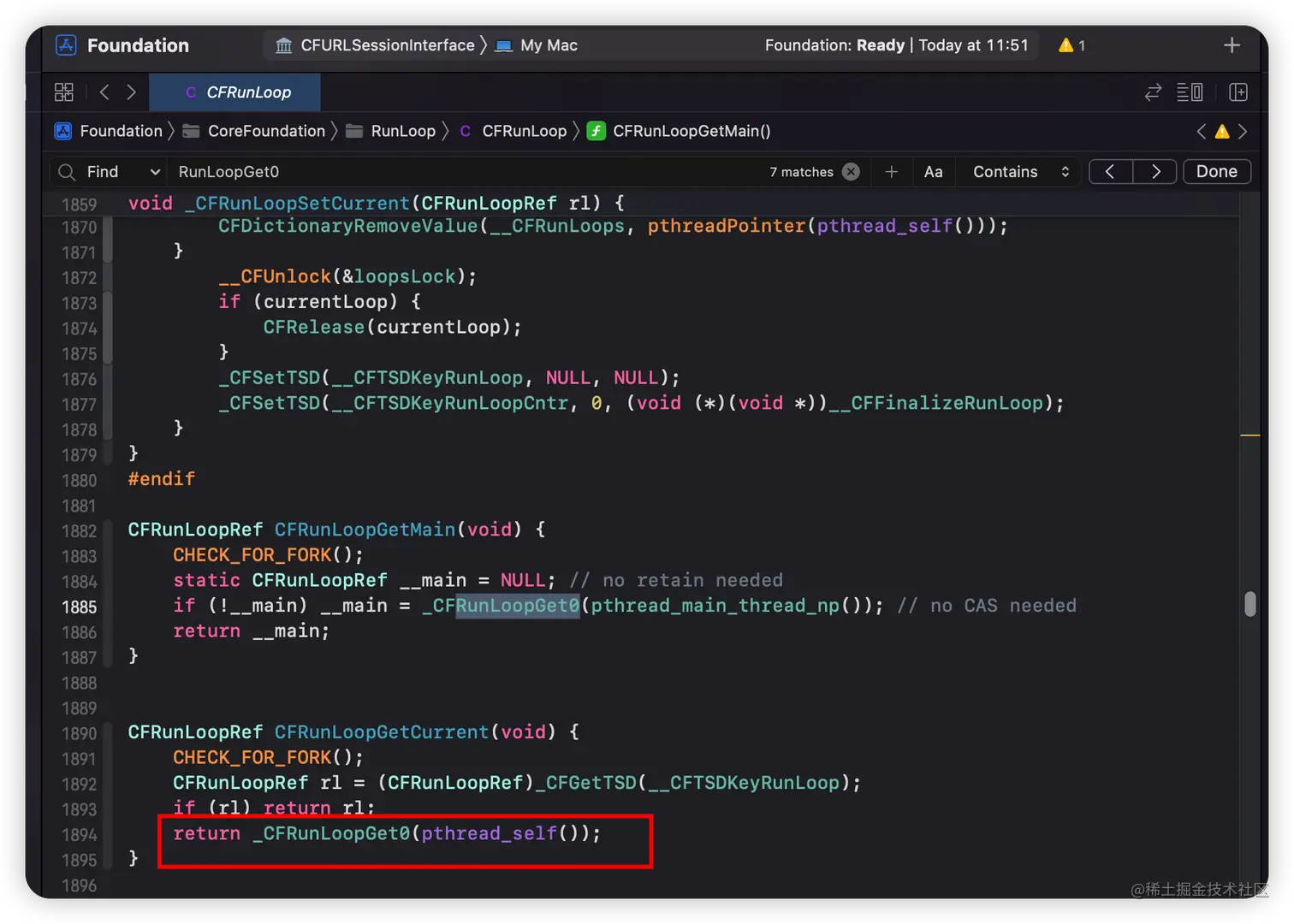Image resolution: width=1294 pixels, height=924 pixels.
Task: Click the magnifying glass in the find bar
Action: [66, 172]
